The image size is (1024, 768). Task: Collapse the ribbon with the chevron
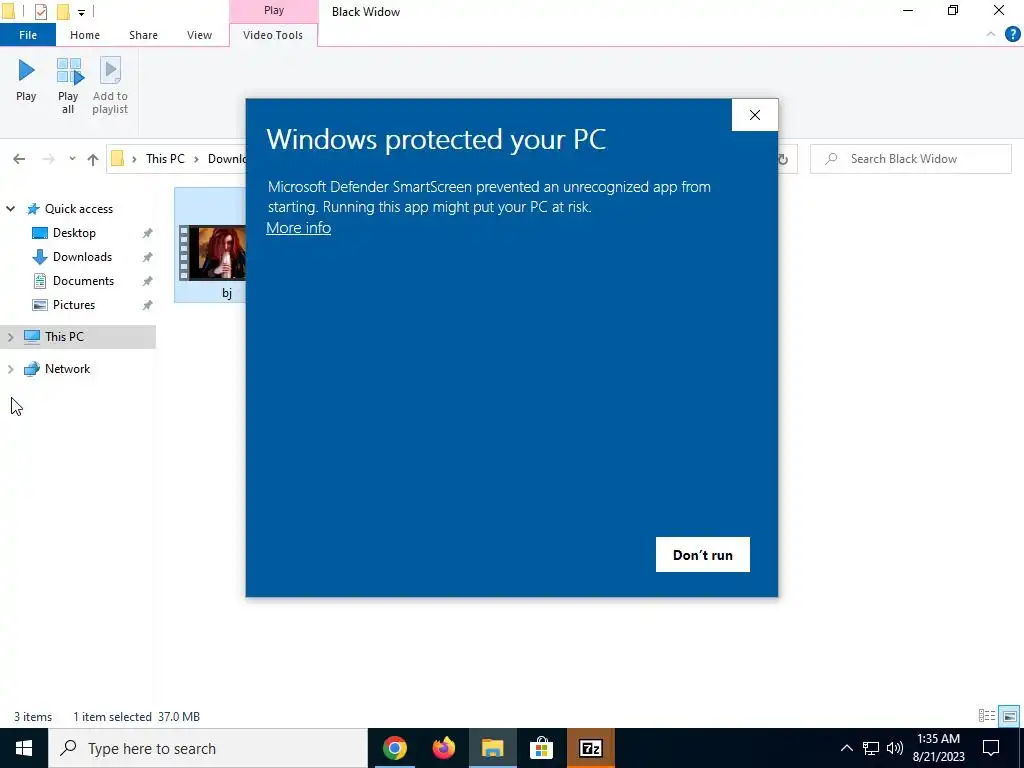pos(991,34)
